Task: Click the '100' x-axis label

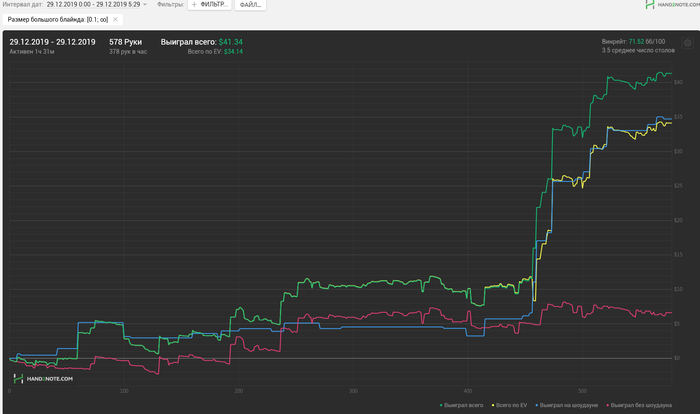Action: (124, 391)
